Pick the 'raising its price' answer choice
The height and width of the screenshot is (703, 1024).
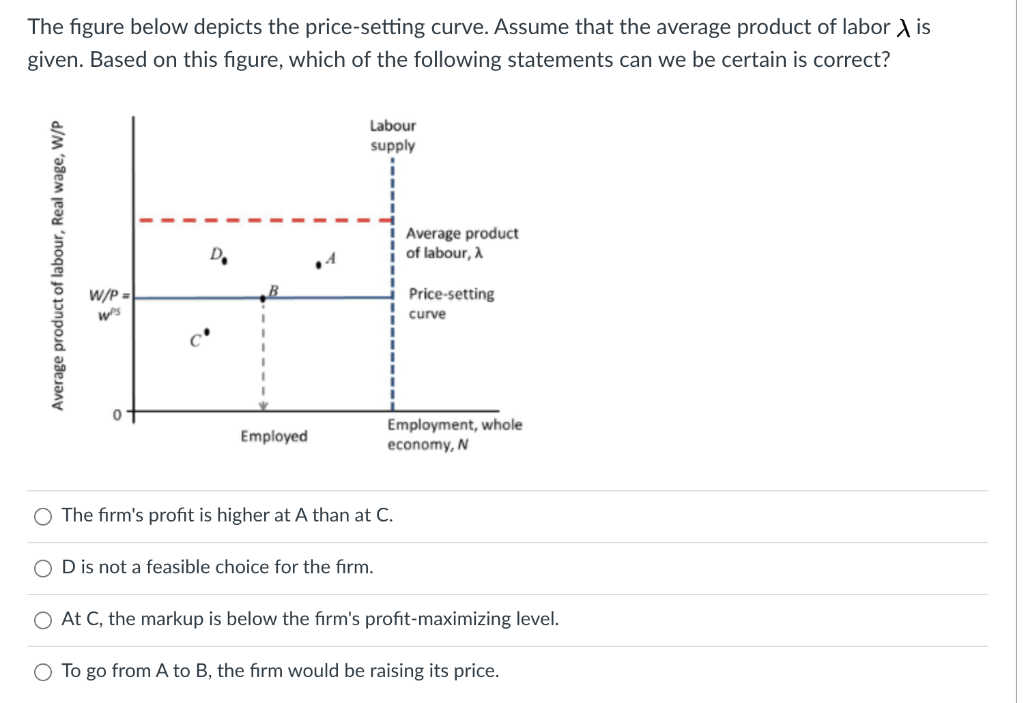coord(42,671)
